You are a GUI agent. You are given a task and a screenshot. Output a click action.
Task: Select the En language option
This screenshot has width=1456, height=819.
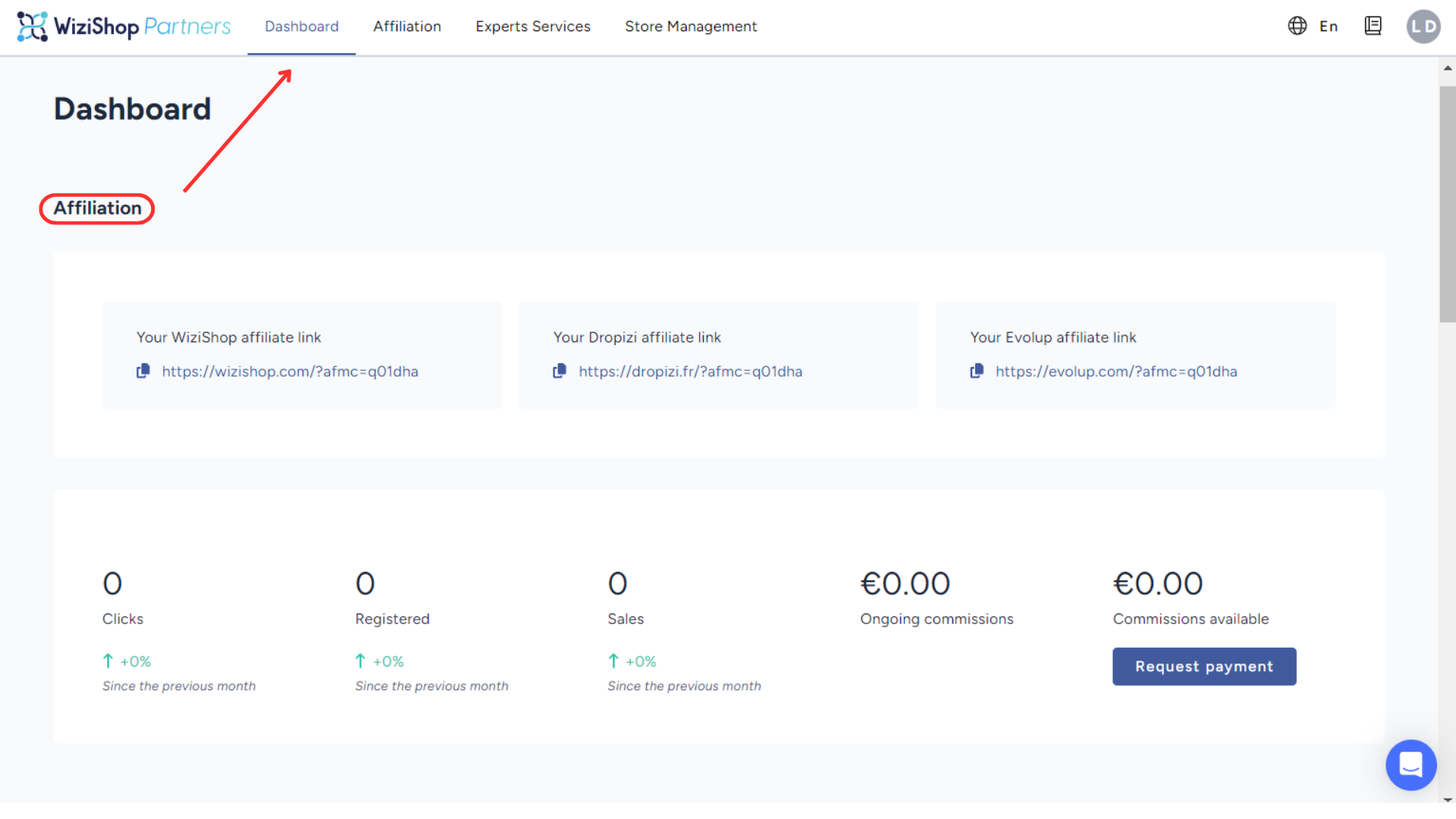coord(1329,27)
